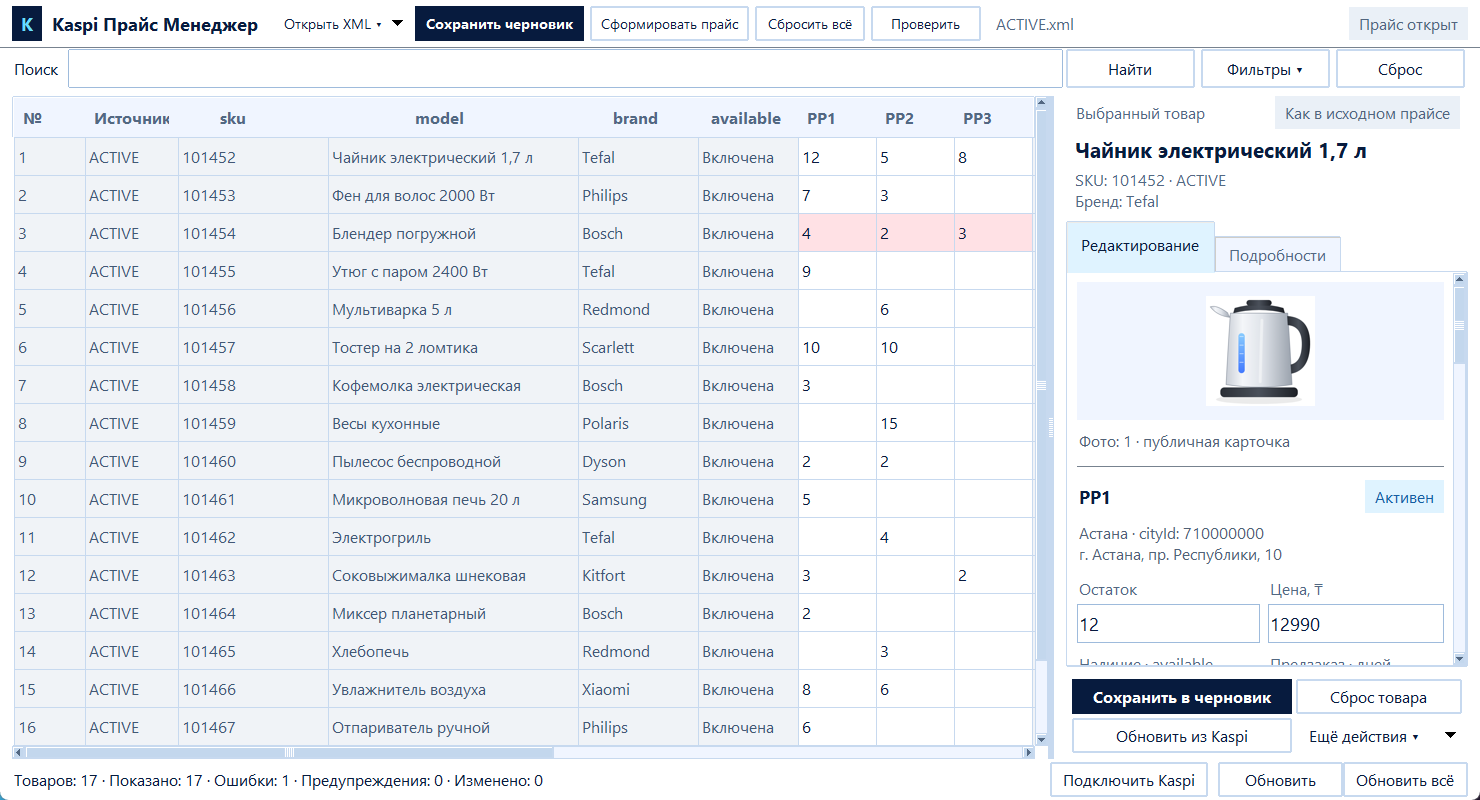Click the table's scroll-down arrow
Image resolution: width=1480 pixels, height=800 pixels.
[1040, 738]
